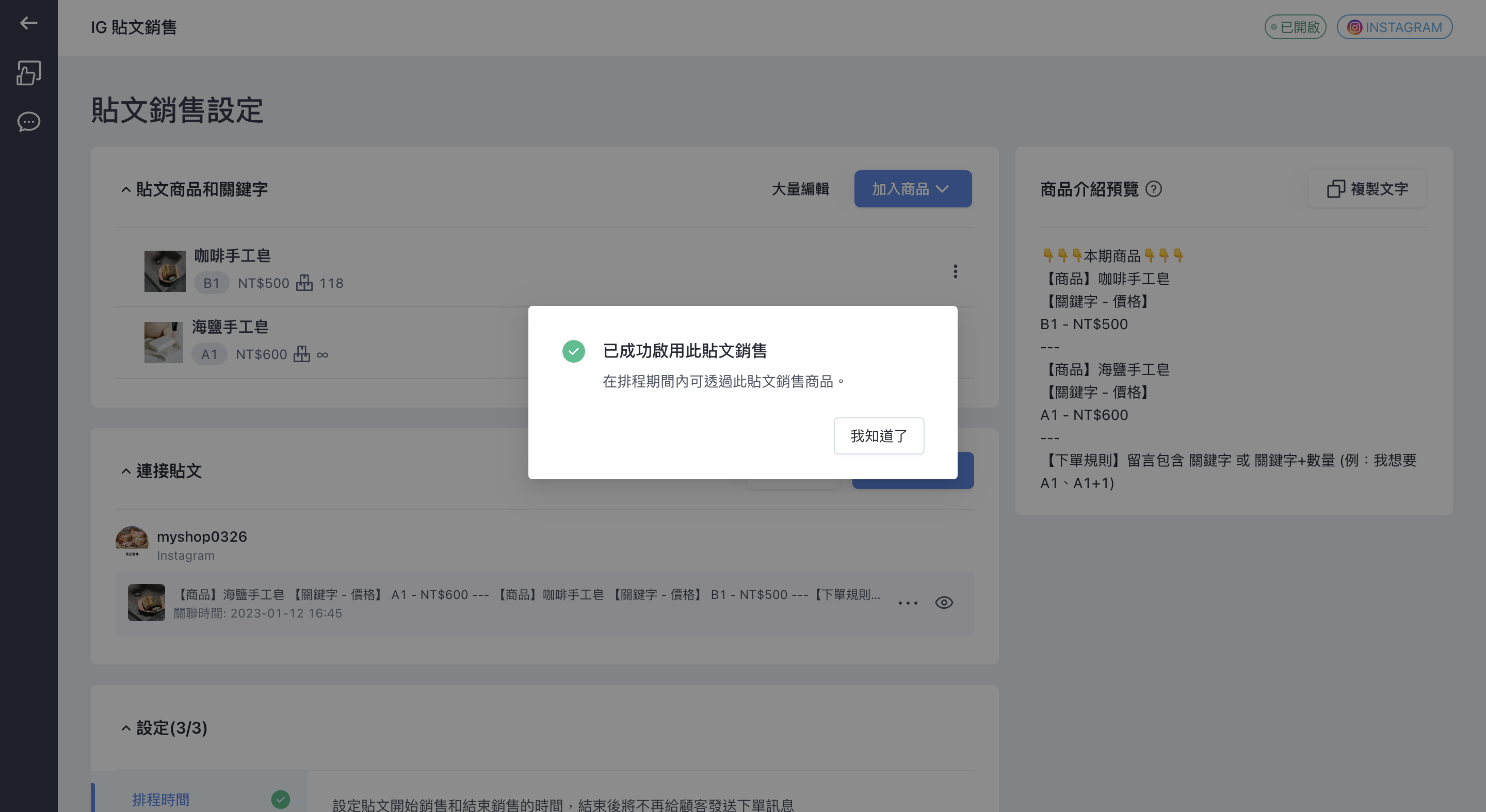Click NT$600 price text
Viewport: 1486px width, 812px height.
point(261,355)
